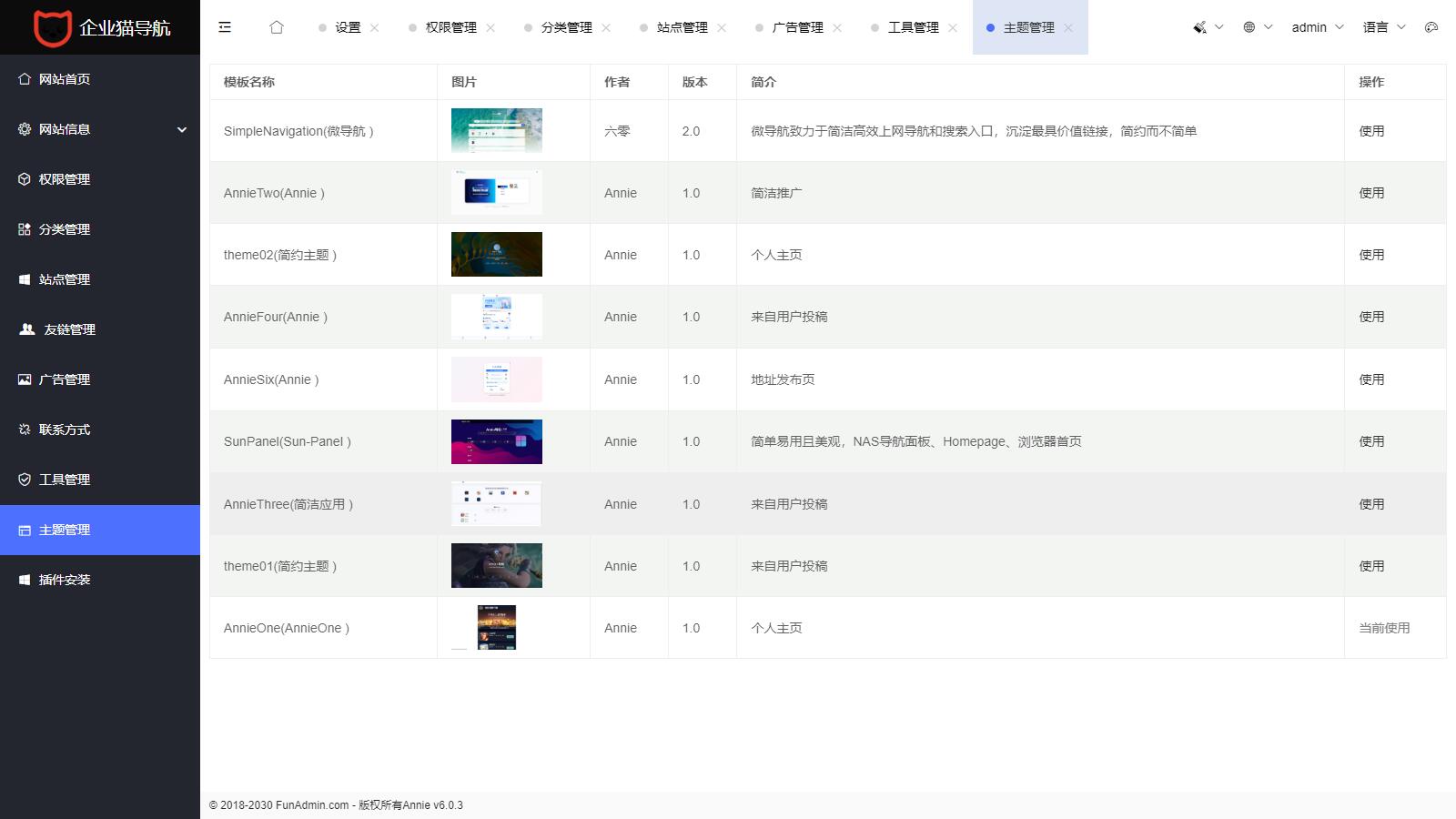Click the theme01 preview image
This screenshot has width=1456, height=819.
click(497, 566)
